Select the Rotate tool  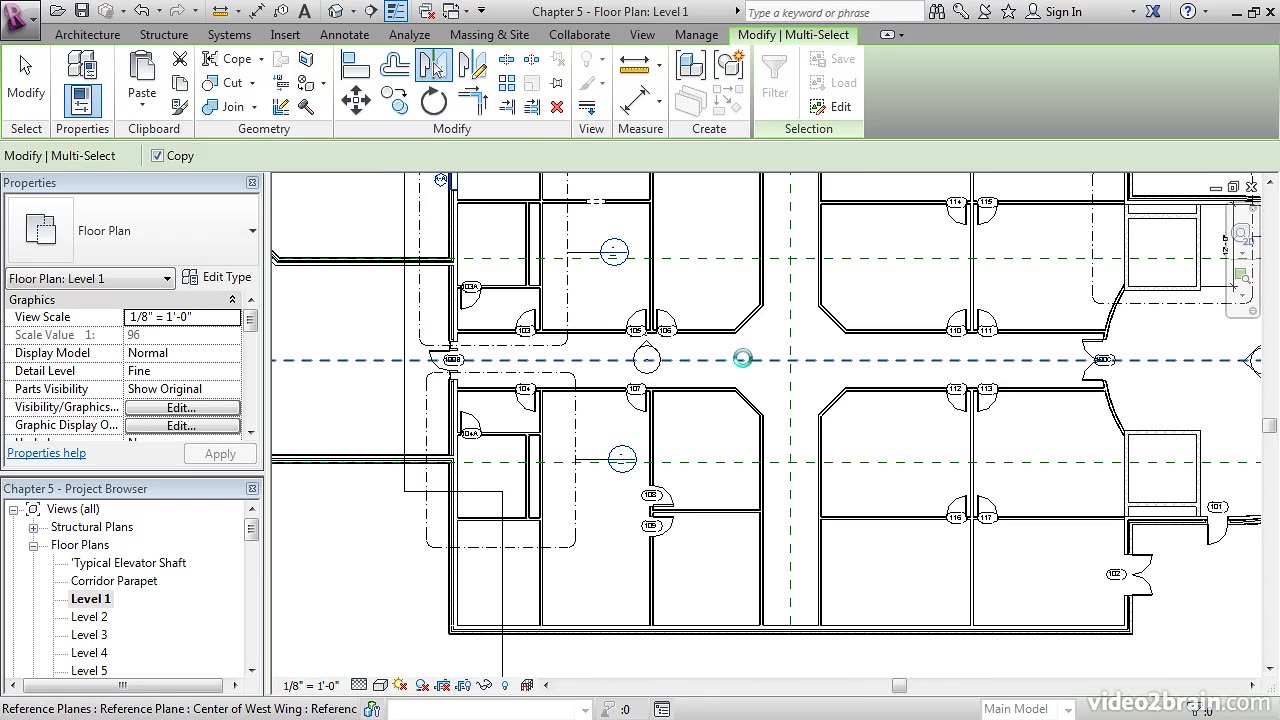433,101
